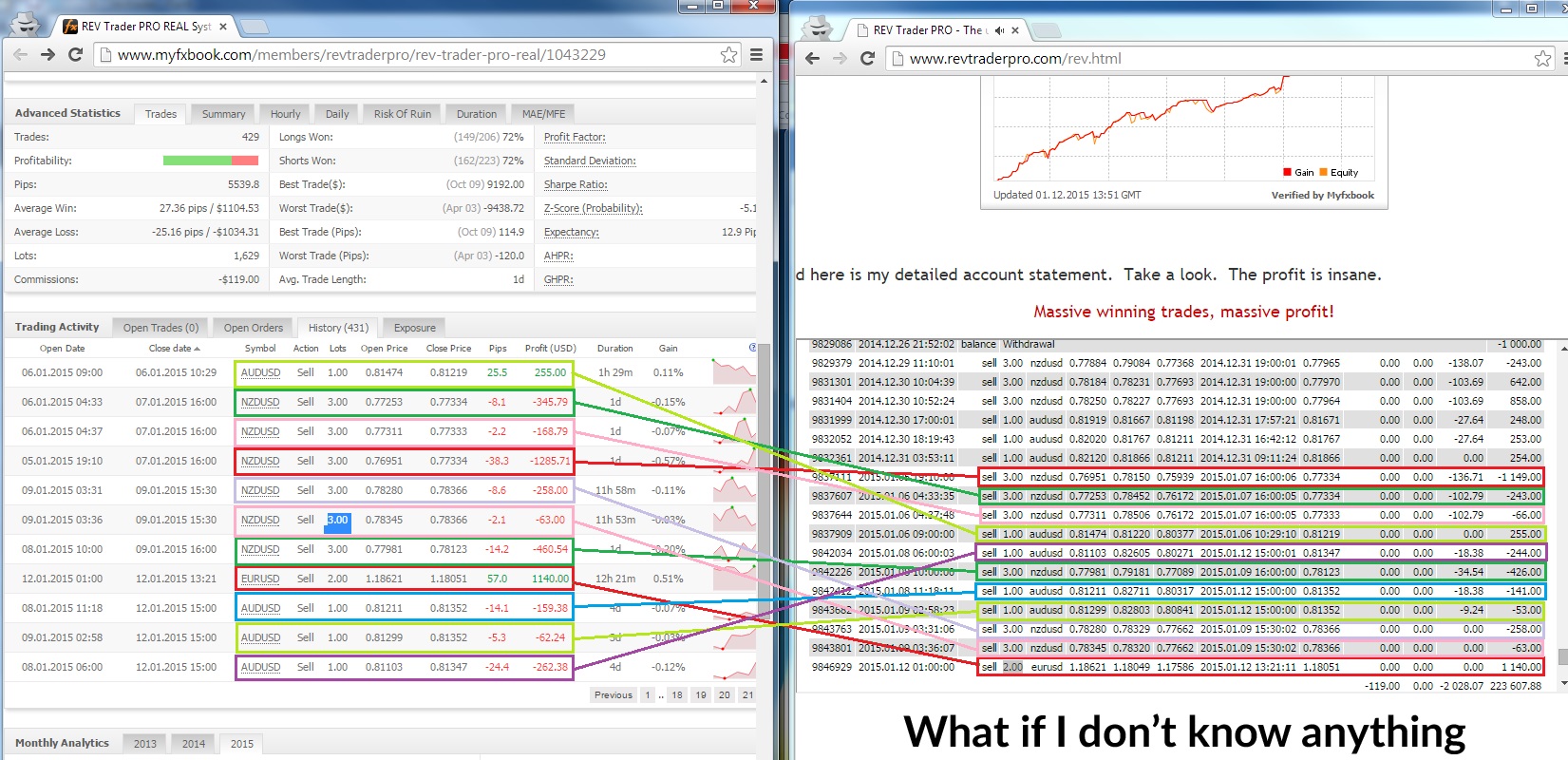Click 1140.00 profit value in EURUSD row

pyautogui.click(x=550, y=579)
